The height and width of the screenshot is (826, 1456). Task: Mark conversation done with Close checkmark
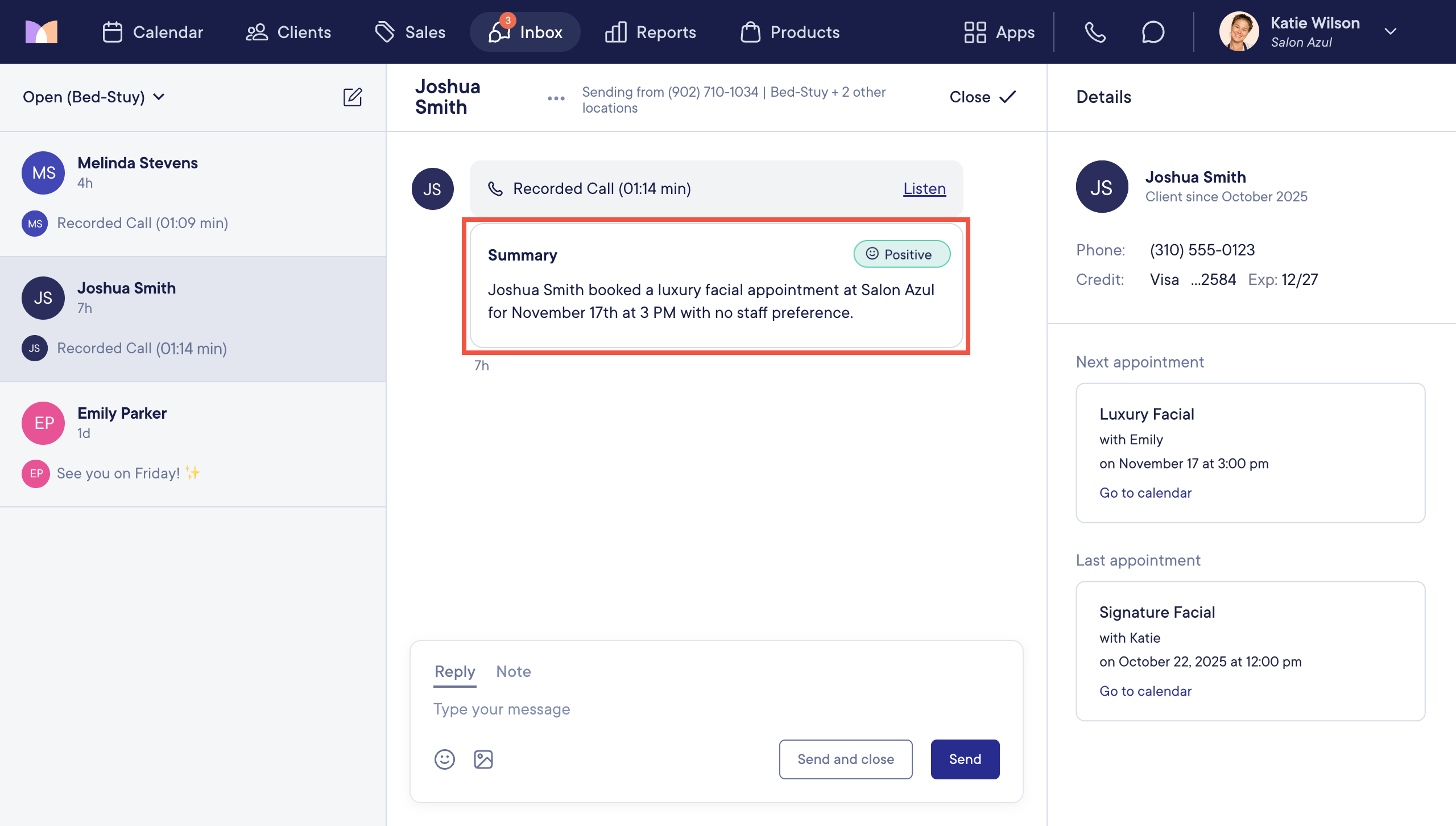982,97
